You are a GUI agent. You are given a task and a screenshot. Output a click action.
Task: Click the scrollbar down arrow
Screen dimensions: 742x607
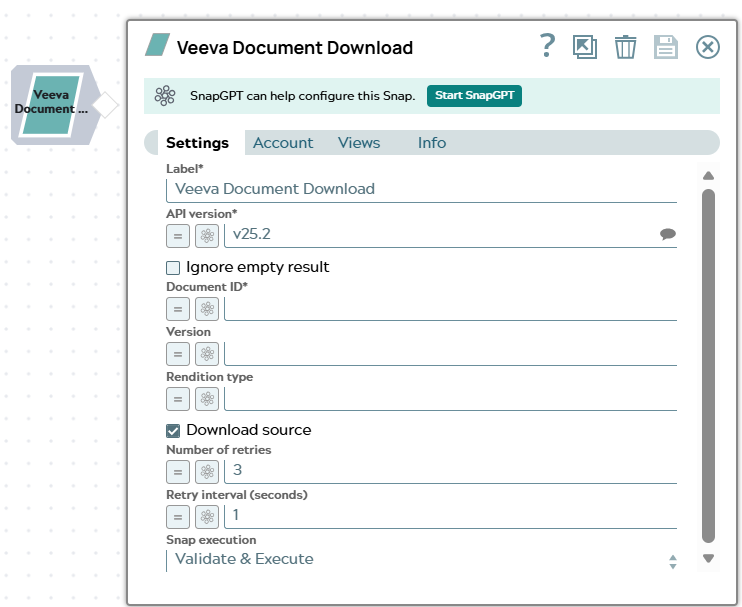tap(708, 559)
